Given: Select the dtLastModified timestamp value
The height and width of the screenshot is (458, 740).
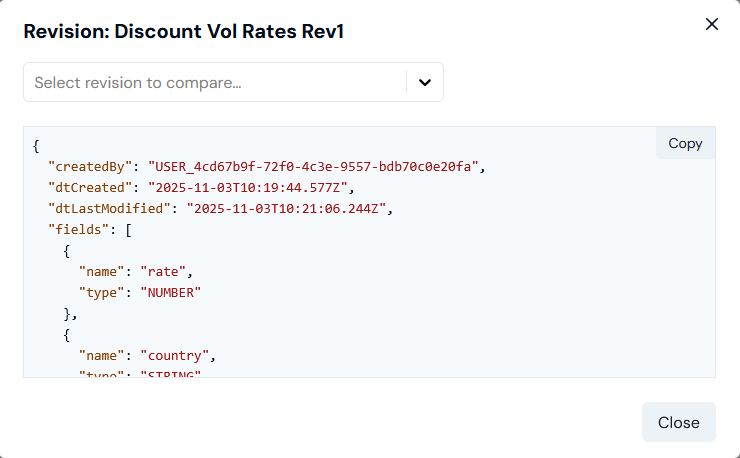Looking at the screenshot, I should tap(284, 209).
